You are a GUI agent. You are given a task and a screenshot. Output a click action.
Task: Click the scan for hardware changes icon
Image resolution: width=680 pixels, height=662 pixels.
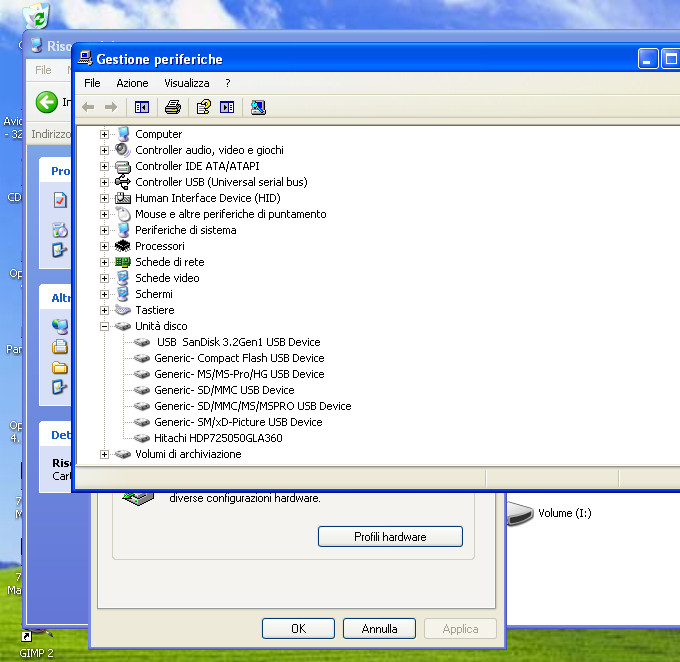point(259,107)
